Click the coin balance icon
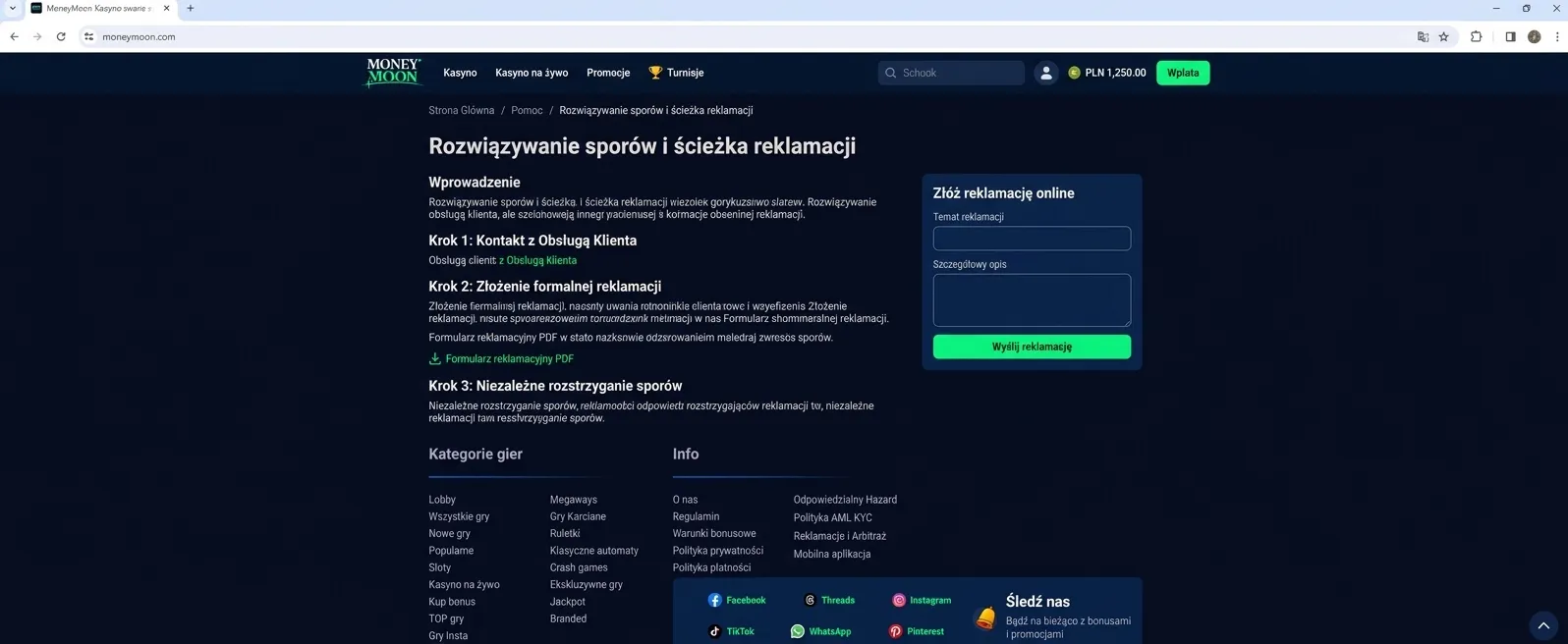Image resolution: width=1568 pixels, height=644 pixels. [x=1074, y=73]
